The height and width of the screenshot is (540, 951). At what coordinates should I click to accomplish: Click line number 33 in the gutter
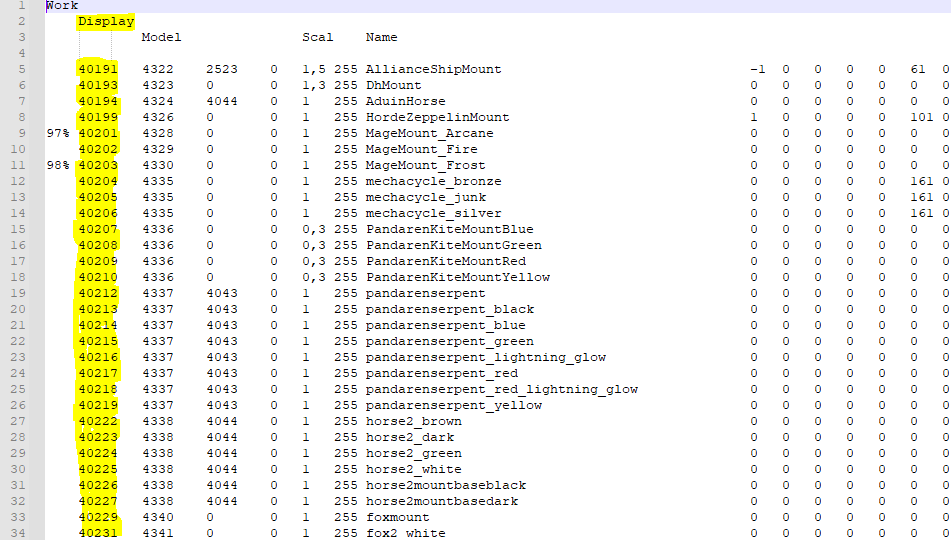(x=21, y=517)
